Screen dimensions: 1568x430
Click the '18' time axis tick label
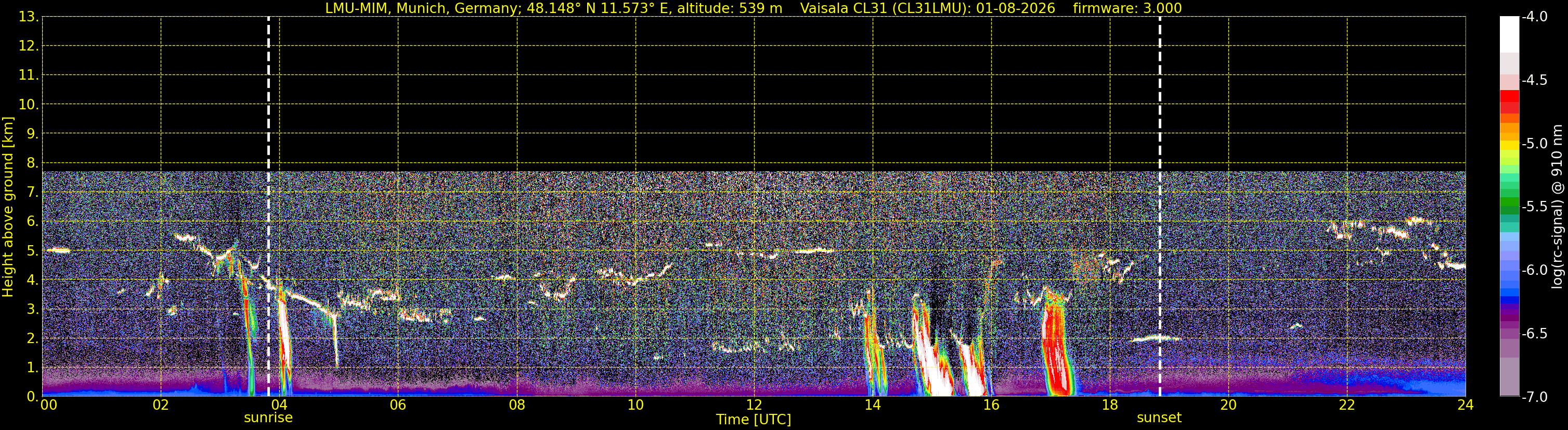1110,405
